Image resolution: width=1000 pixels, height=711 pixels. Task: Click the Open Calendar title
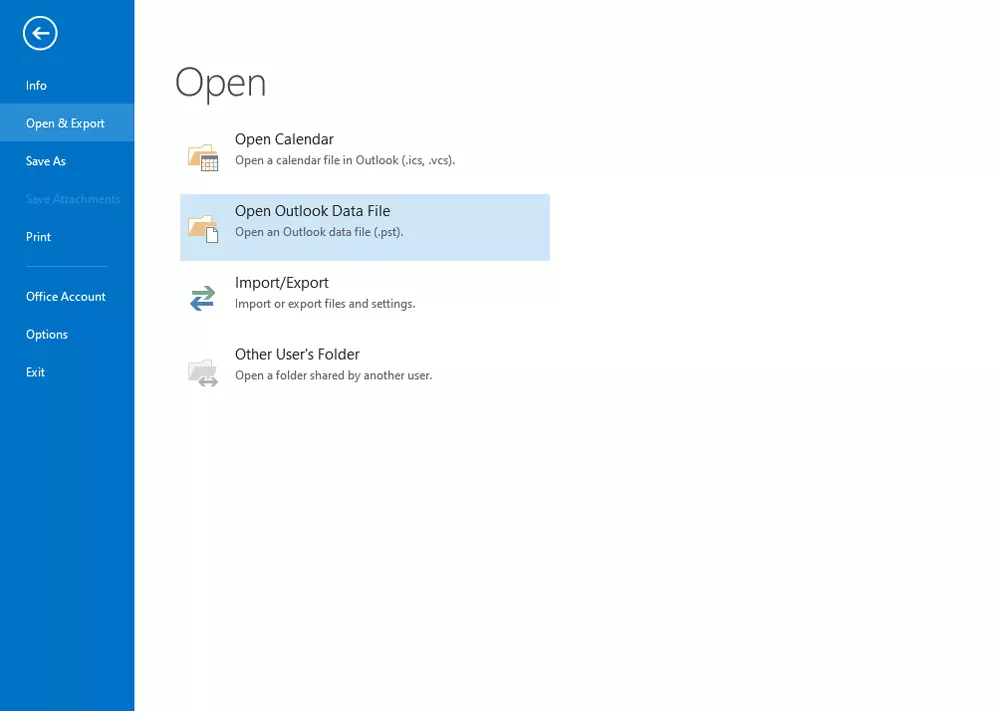coord(284,140)
